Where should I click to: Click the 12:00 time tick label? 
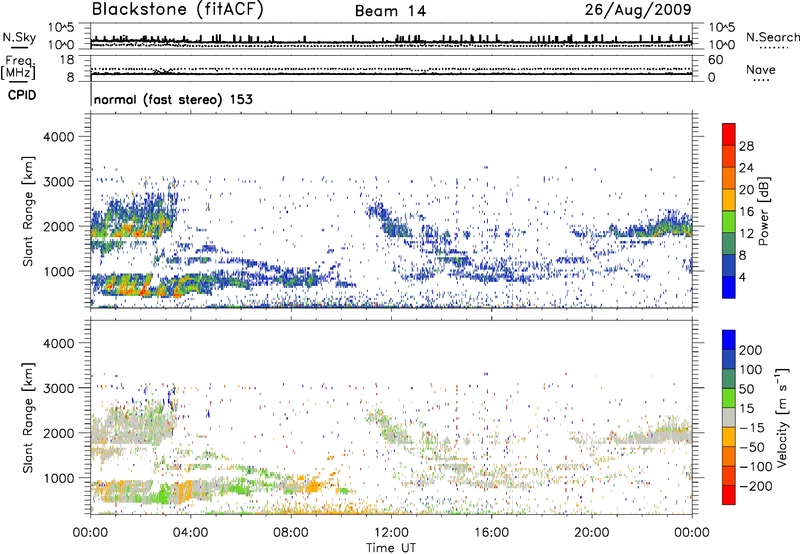tap(391, 533)
